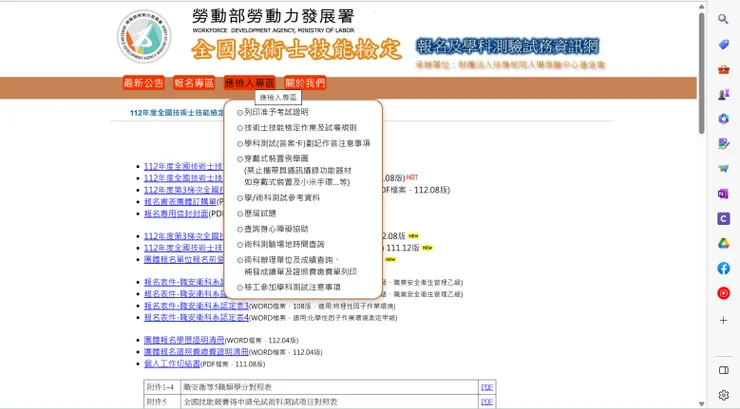The width and height of the screenshot is (740, 409).
Task: Open the OneNote sidebar icon
Action: pos(723,194)
